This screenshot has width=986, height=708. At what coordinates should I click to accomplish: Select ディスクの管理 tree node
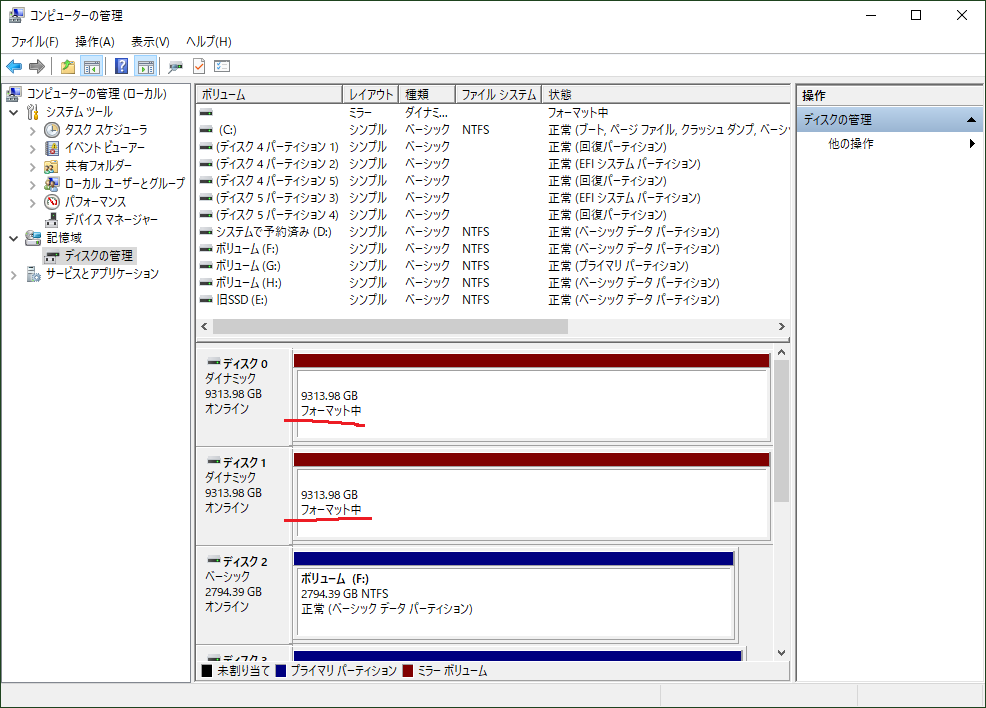pyautogui.click(x=99, y=255)
